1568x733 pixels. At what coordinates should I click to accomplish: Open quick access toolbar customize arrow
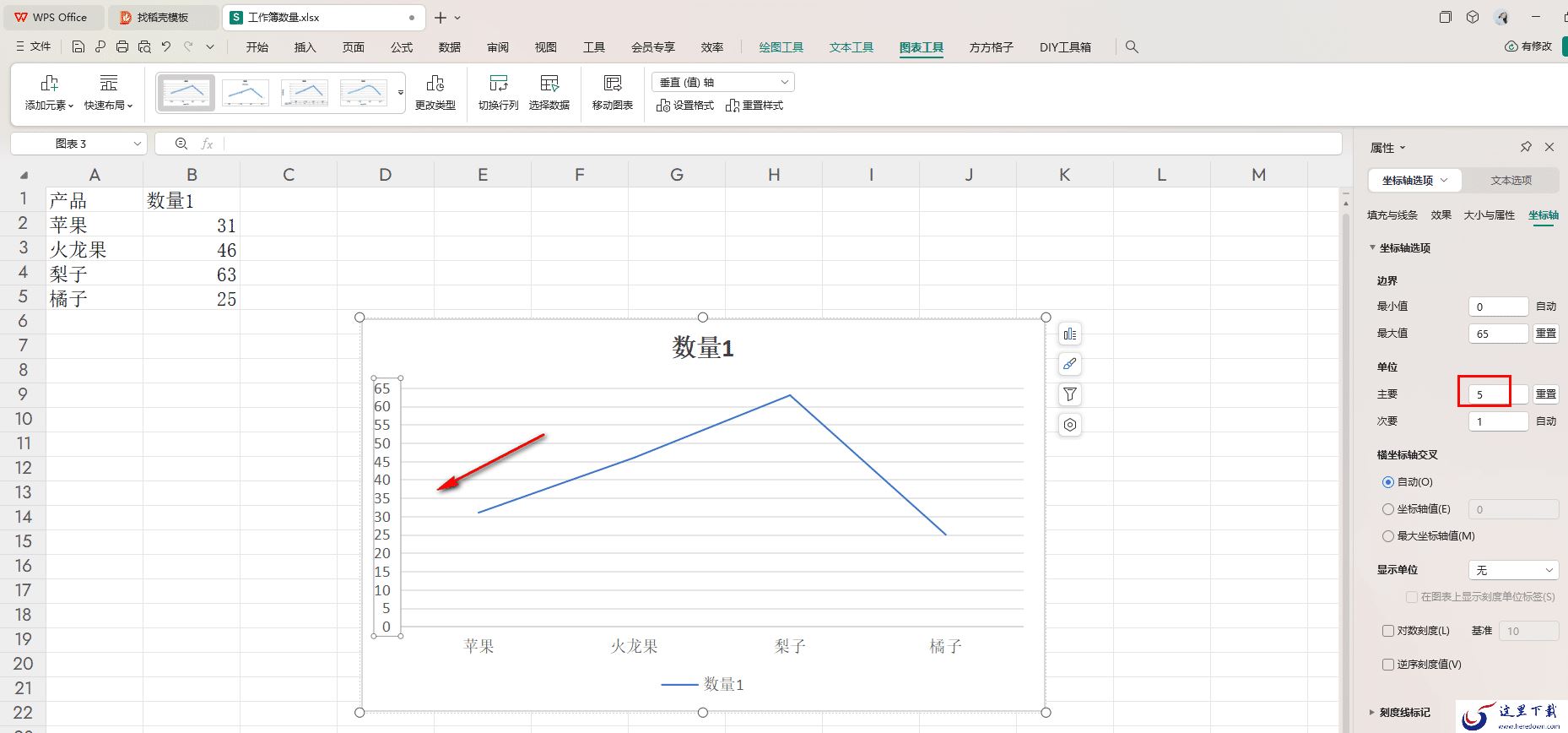(210, 47)
